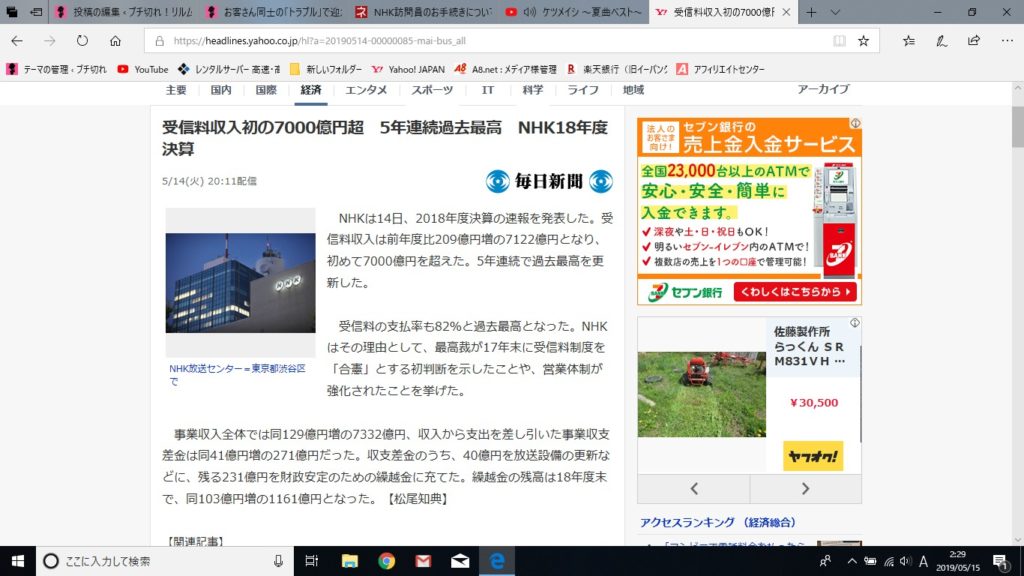Open the lawn mower ad image
The height and width of the screenshot is (576, 1024).
click(x=701, y=394)
